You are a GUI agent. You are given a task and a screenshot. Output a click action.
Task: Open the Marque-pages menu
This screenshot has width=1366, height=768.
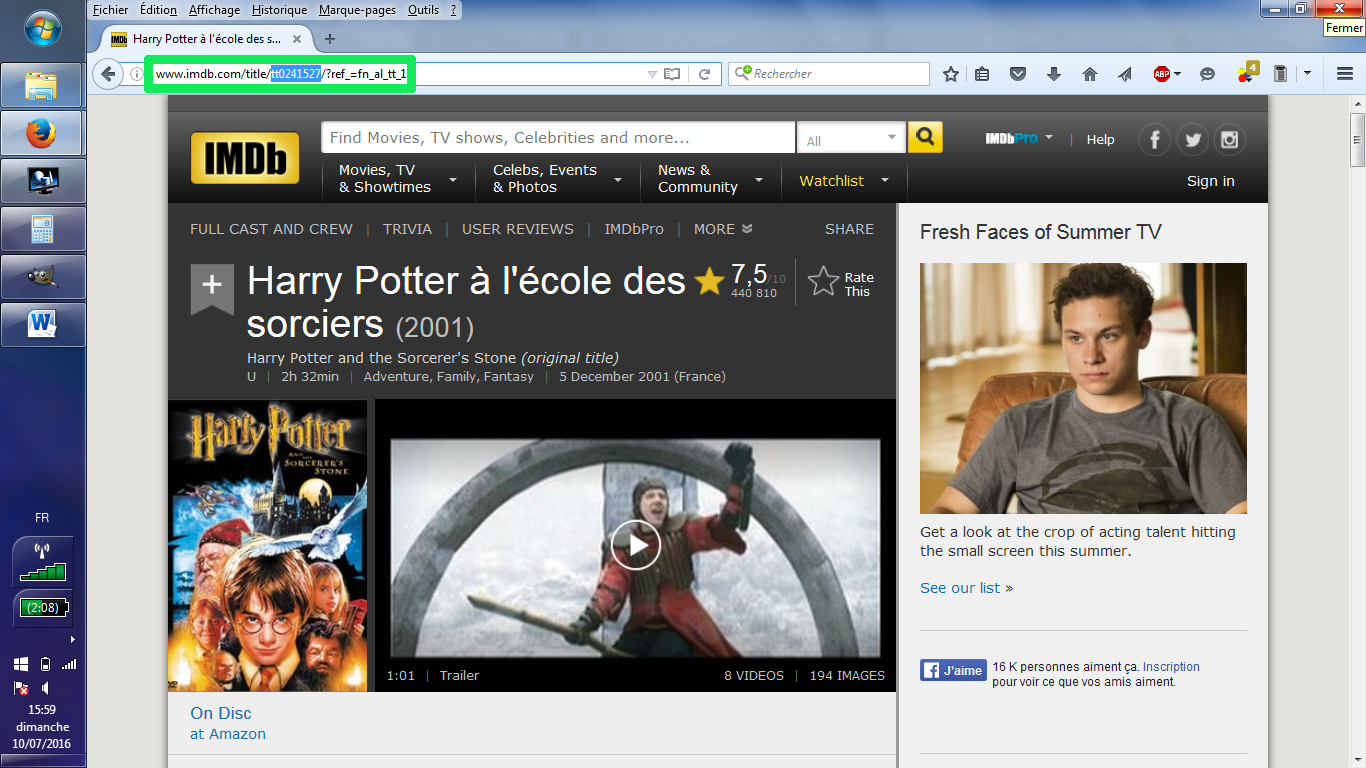[357, 10]
